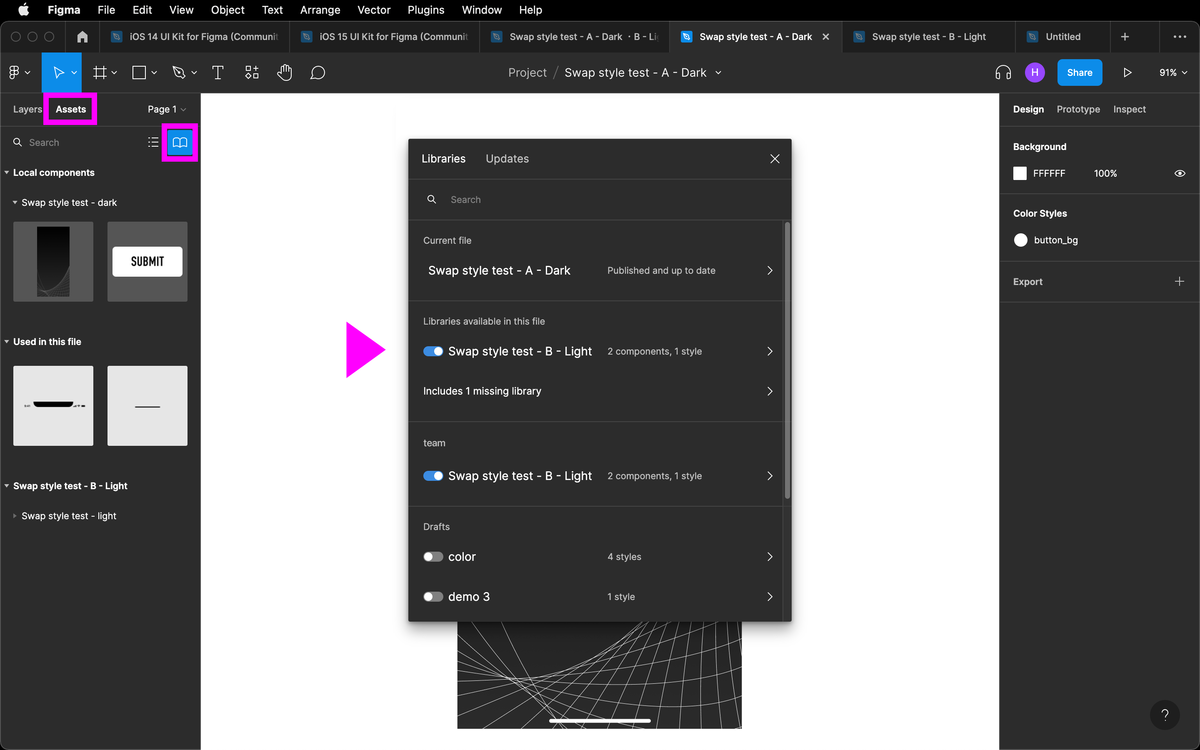Switch to the Inspect tab

pos(1130,110)
